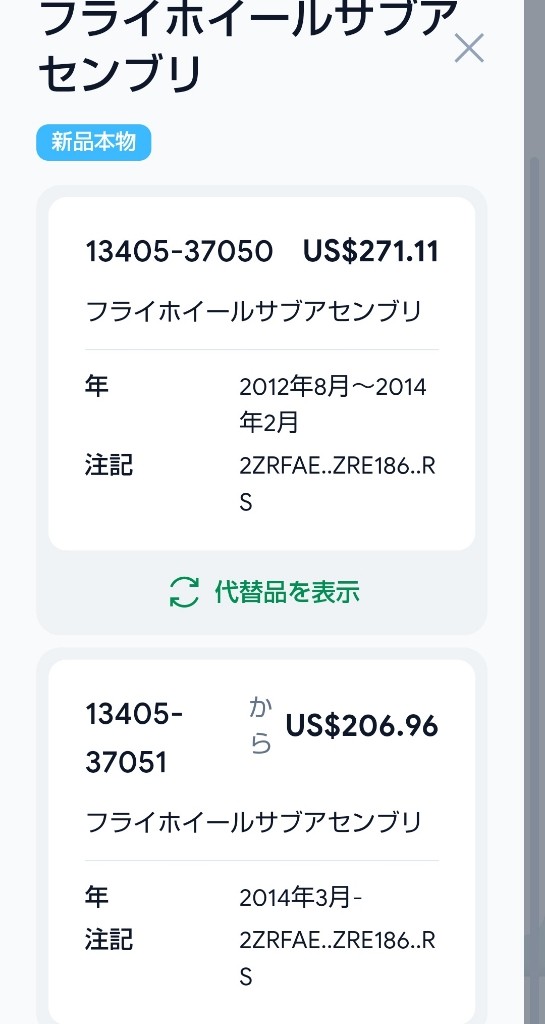This screenshot has width=545, height=1024.
Task: Click the 注記 label in second card
Action: [109, 940]
